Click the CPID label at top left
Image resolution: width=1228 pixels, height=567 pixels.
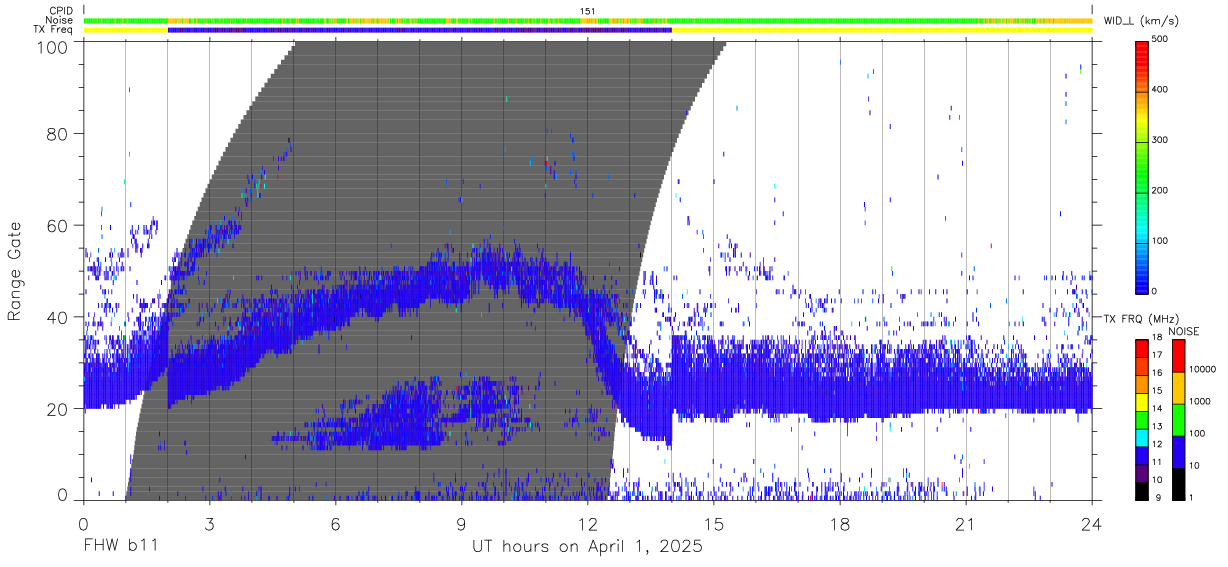click(60, 11)
